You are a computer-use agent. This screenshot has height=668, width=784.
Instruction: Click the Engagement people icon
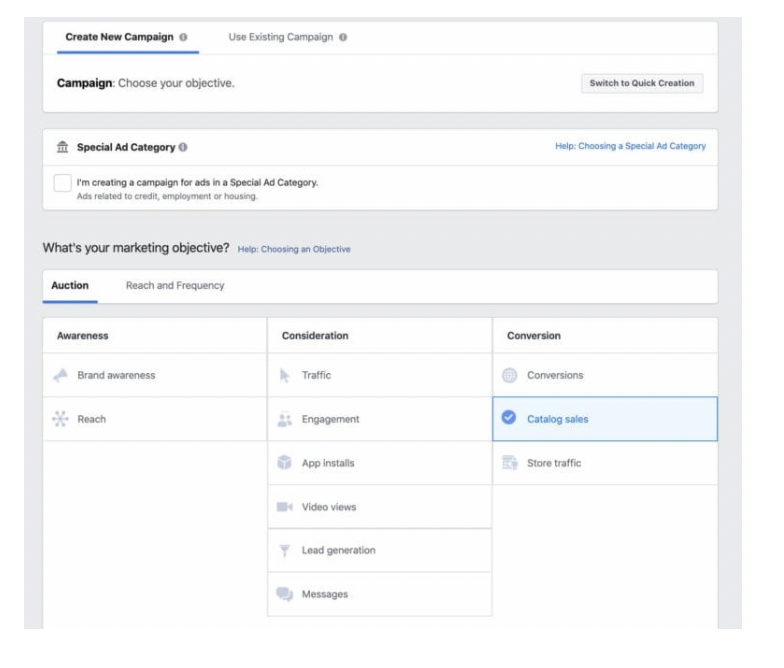(x=284, y=419)
